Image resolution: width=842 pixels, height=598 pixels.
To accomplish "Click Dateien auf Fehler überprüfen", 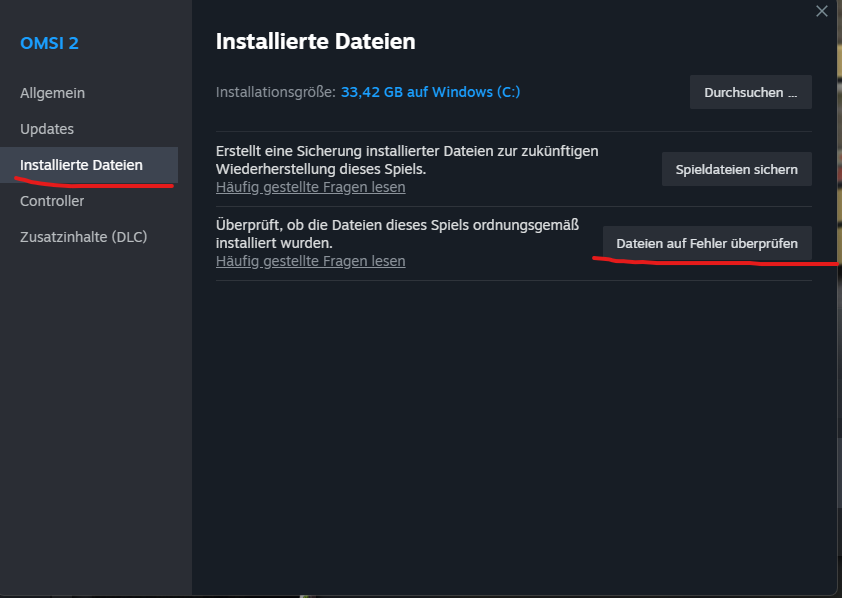I will pyautogui.click(x=707, y=243).
